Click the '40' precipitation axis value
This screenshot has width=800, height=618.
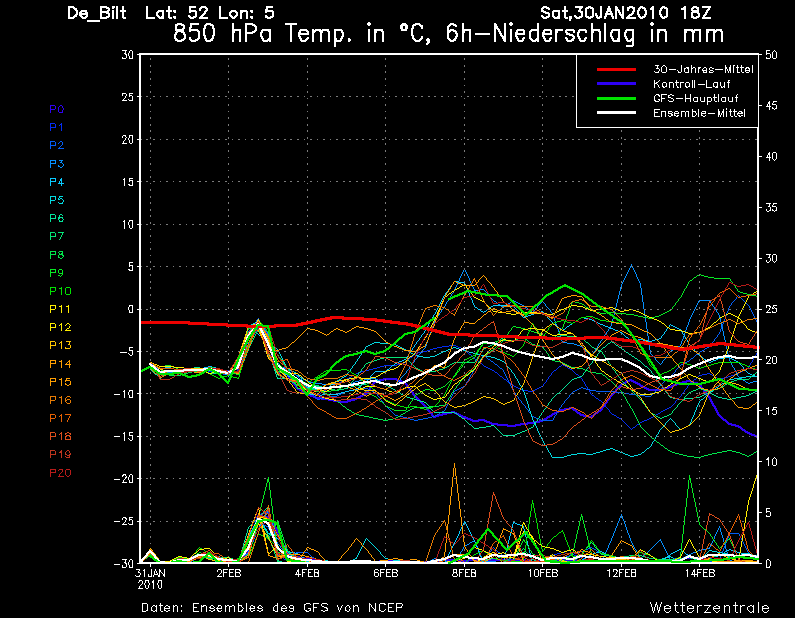pyautogui.click(x=771, y=157)
